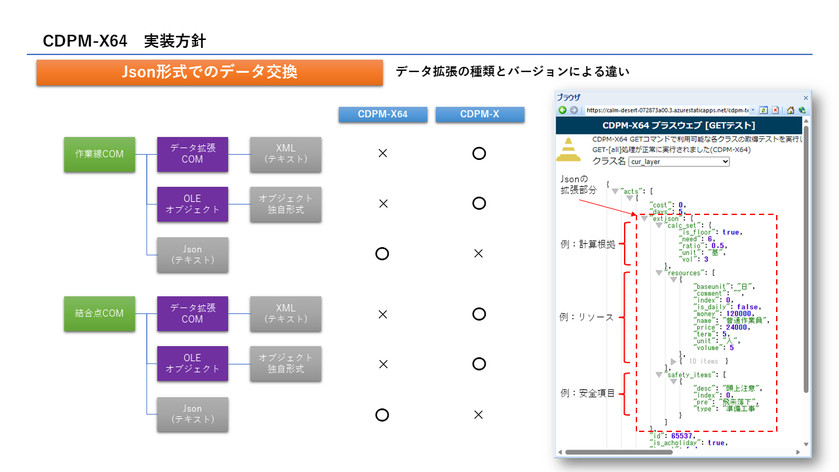Viewport: 839px width, 472px height.
Task: Select "データ拡張 COM" box beside 作業線COM
Action: pos(193,154)
